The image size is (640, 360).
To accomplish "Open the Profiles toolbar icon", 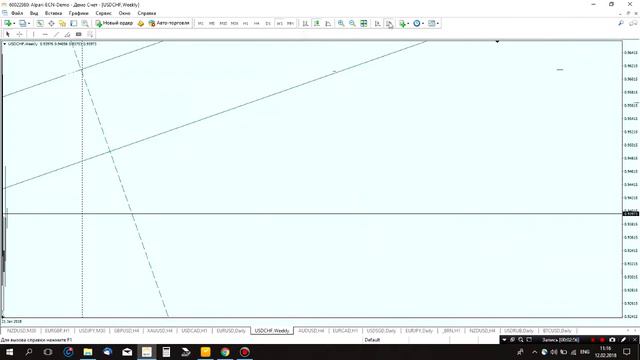I will (23, 24).
